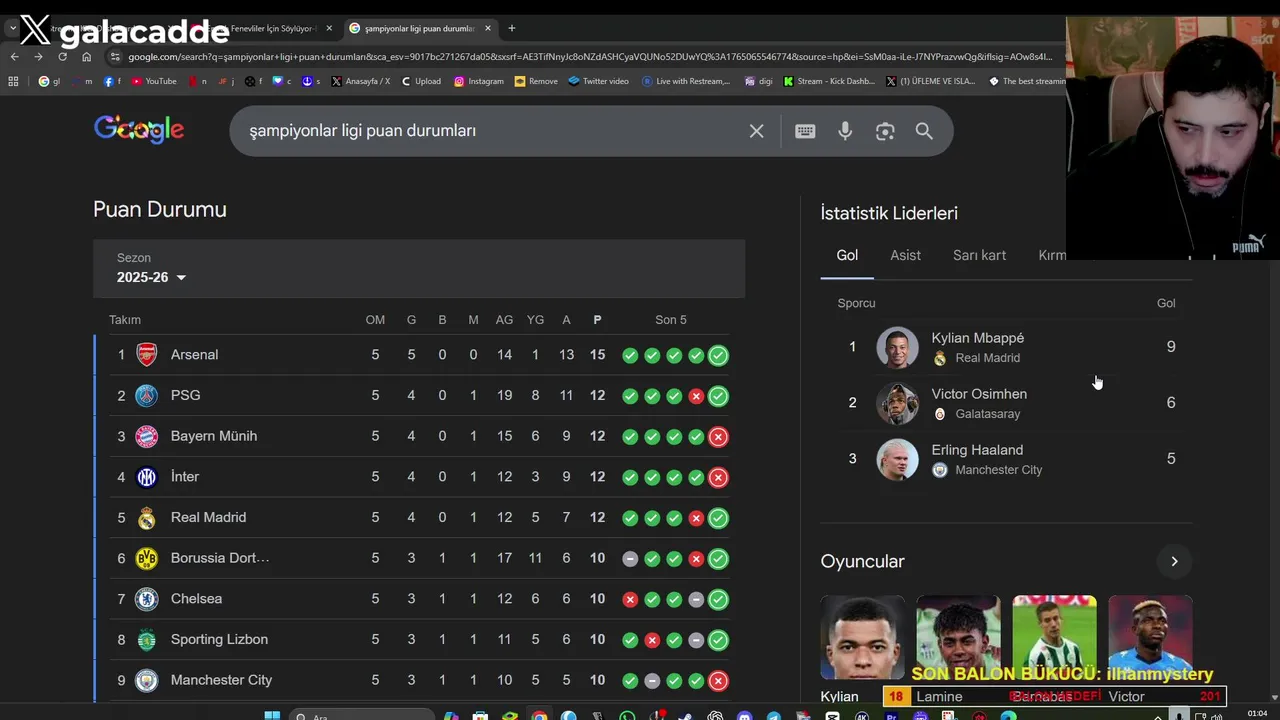Reload the page
This screenshot has width=1280, height=720.
(x=62, y=57)
